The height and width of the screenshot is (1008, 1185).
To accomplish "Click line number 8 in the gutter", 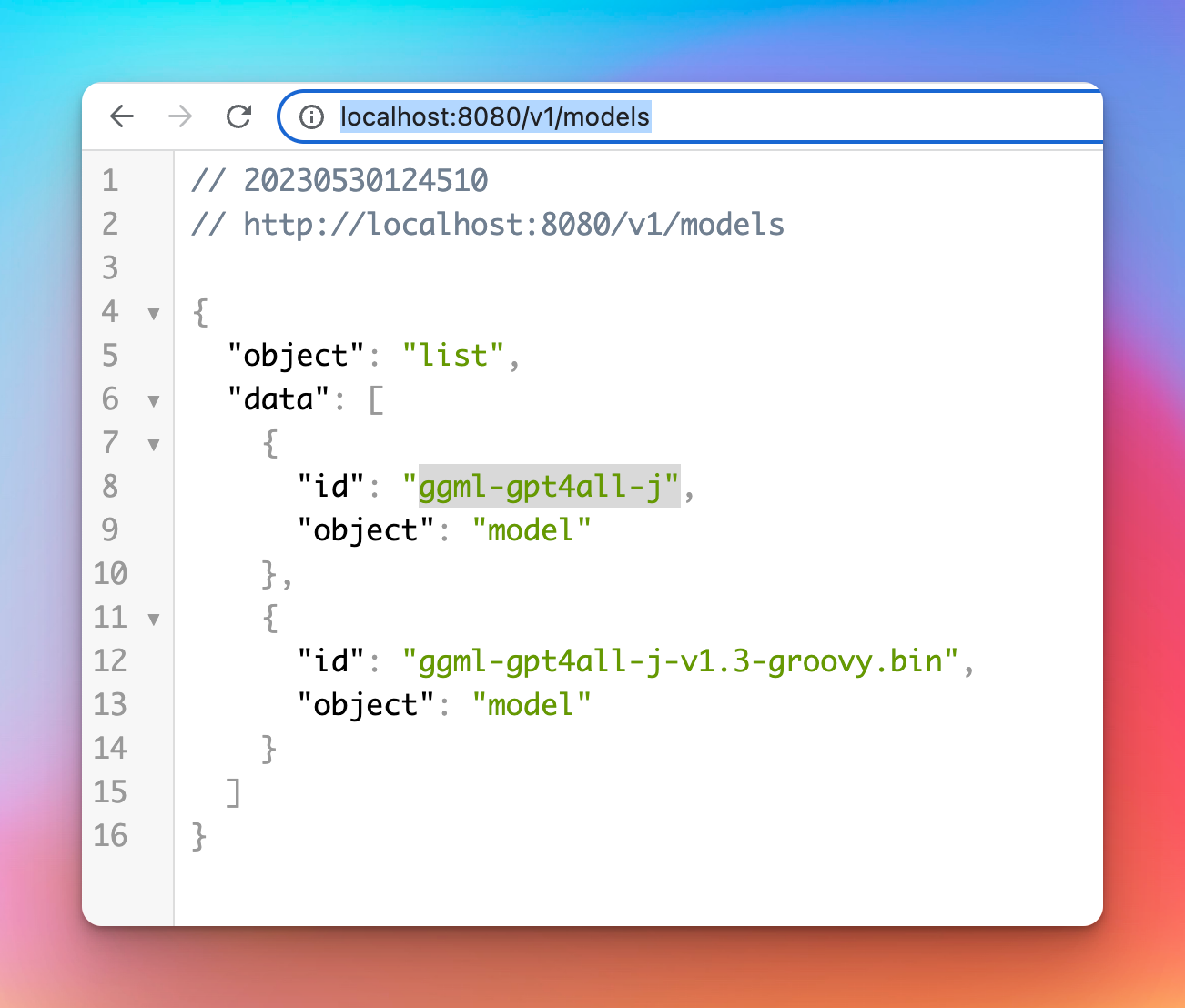I will (x=110, y=487).
